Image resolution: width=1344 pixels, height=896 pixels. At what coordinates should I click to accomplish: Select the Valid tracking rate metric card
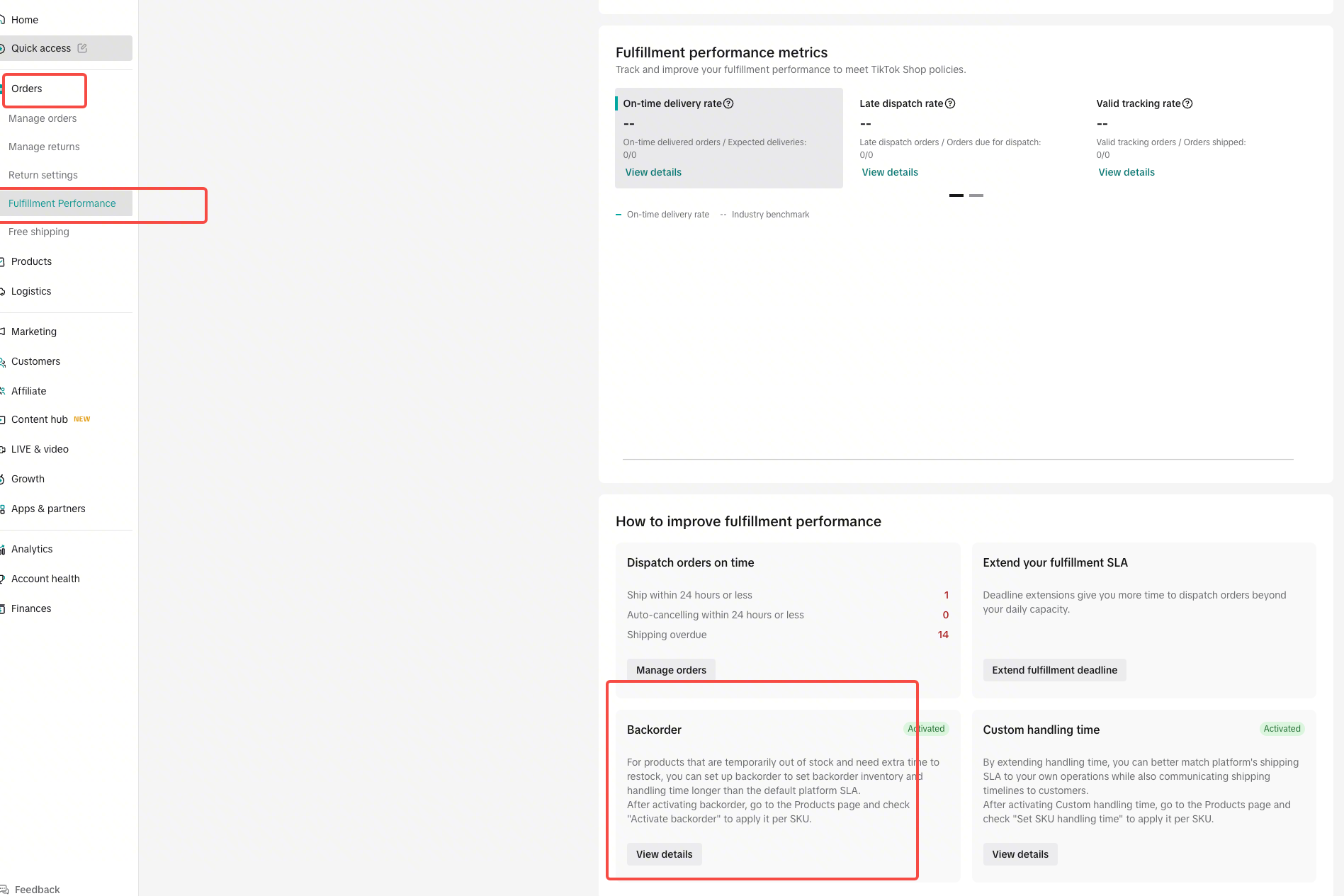(1202, 138)
